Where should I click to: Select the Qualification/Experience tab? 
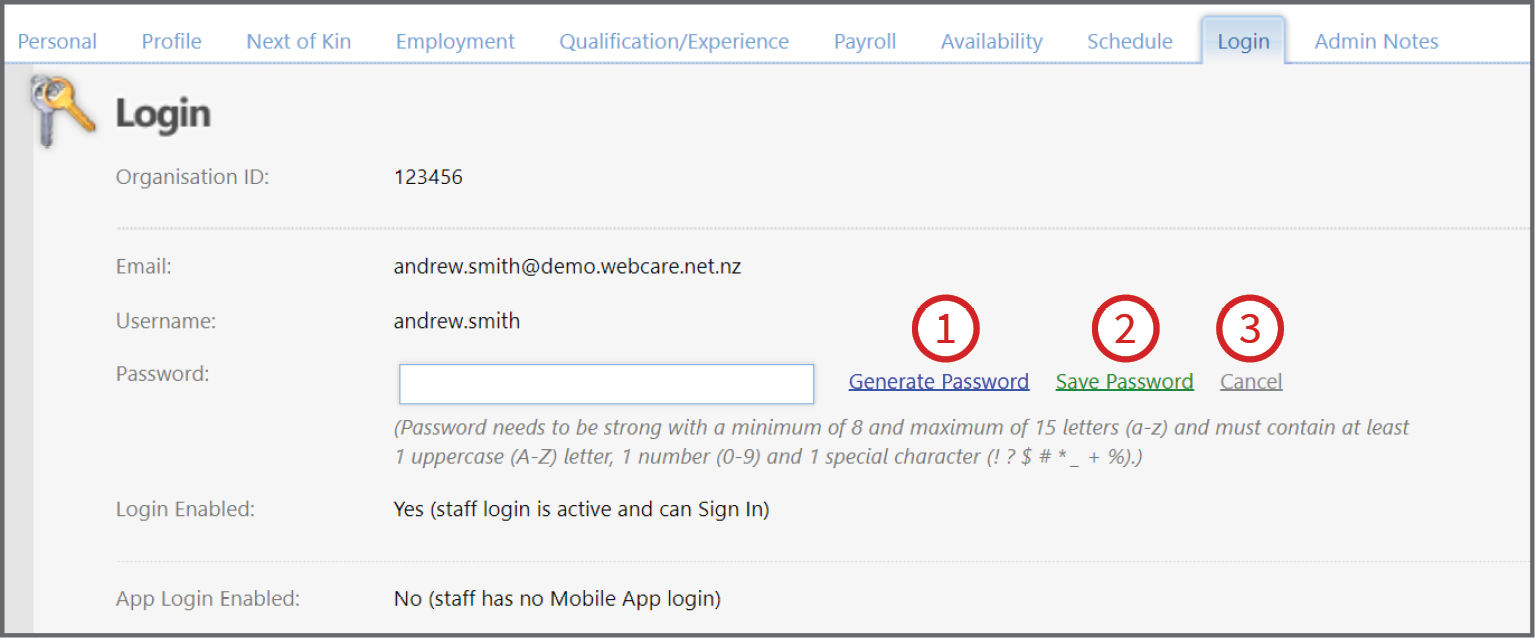[x=674, y=41]
